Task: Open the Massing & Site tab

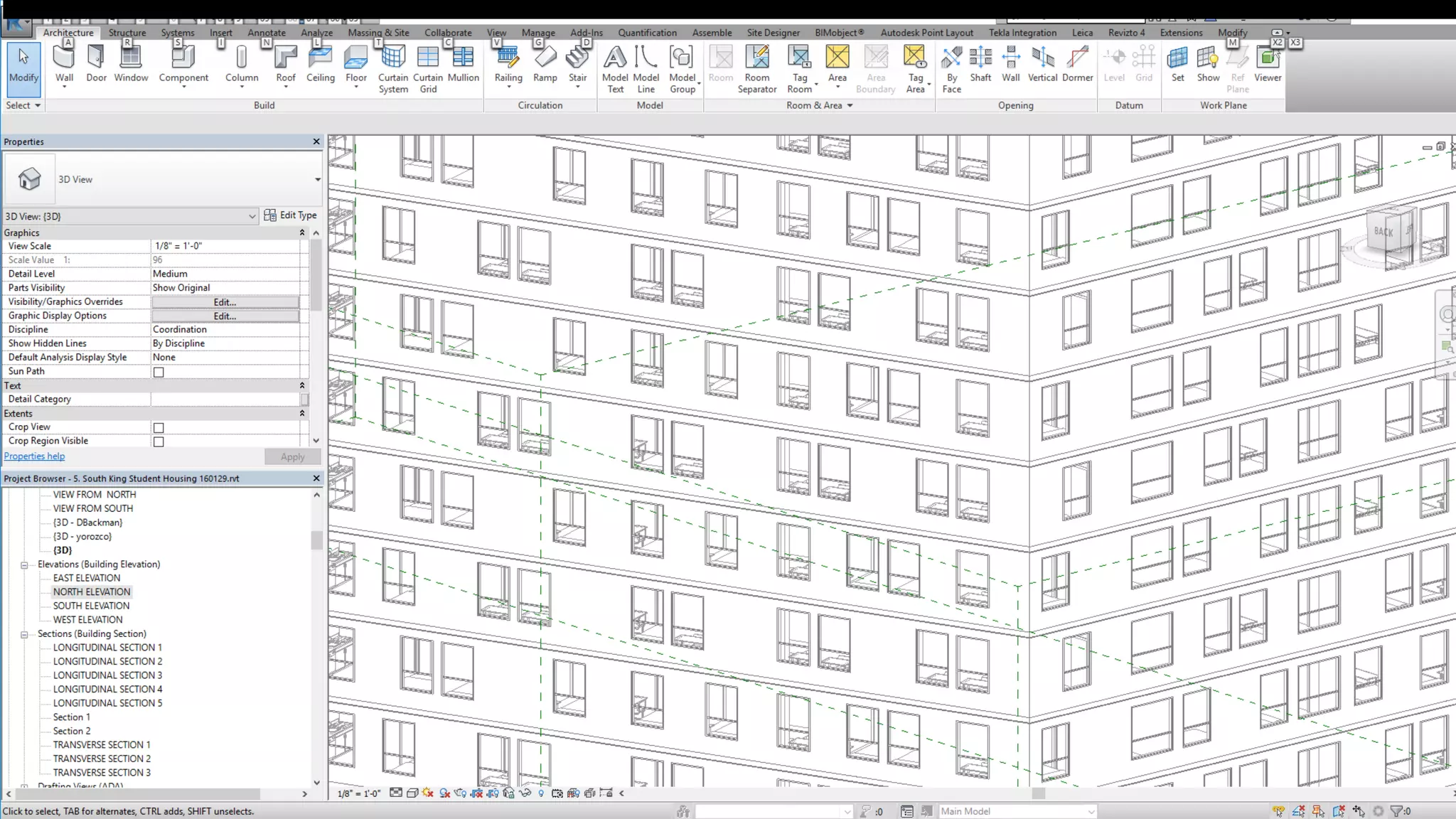Action: click(x=378, y=33)
